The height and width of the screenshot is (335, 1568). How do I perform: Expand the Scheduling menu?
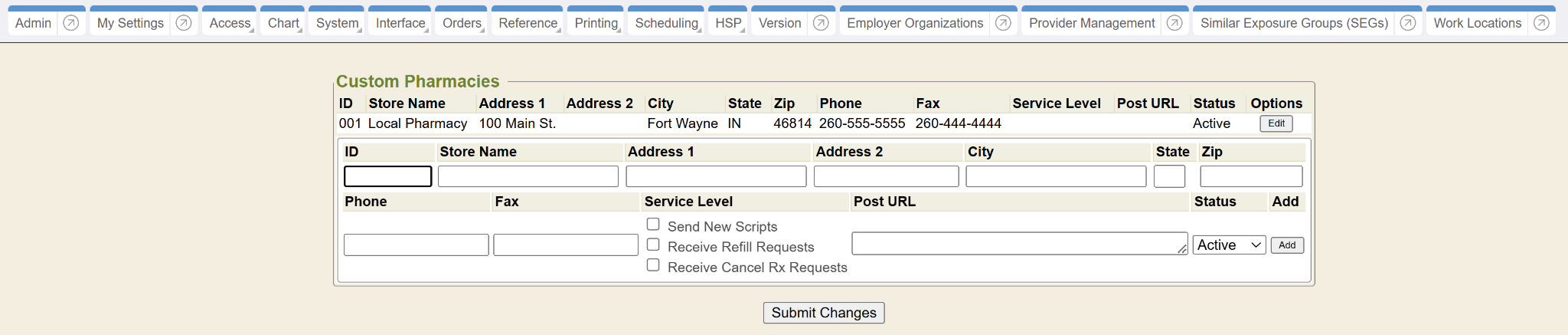point(666,23)
